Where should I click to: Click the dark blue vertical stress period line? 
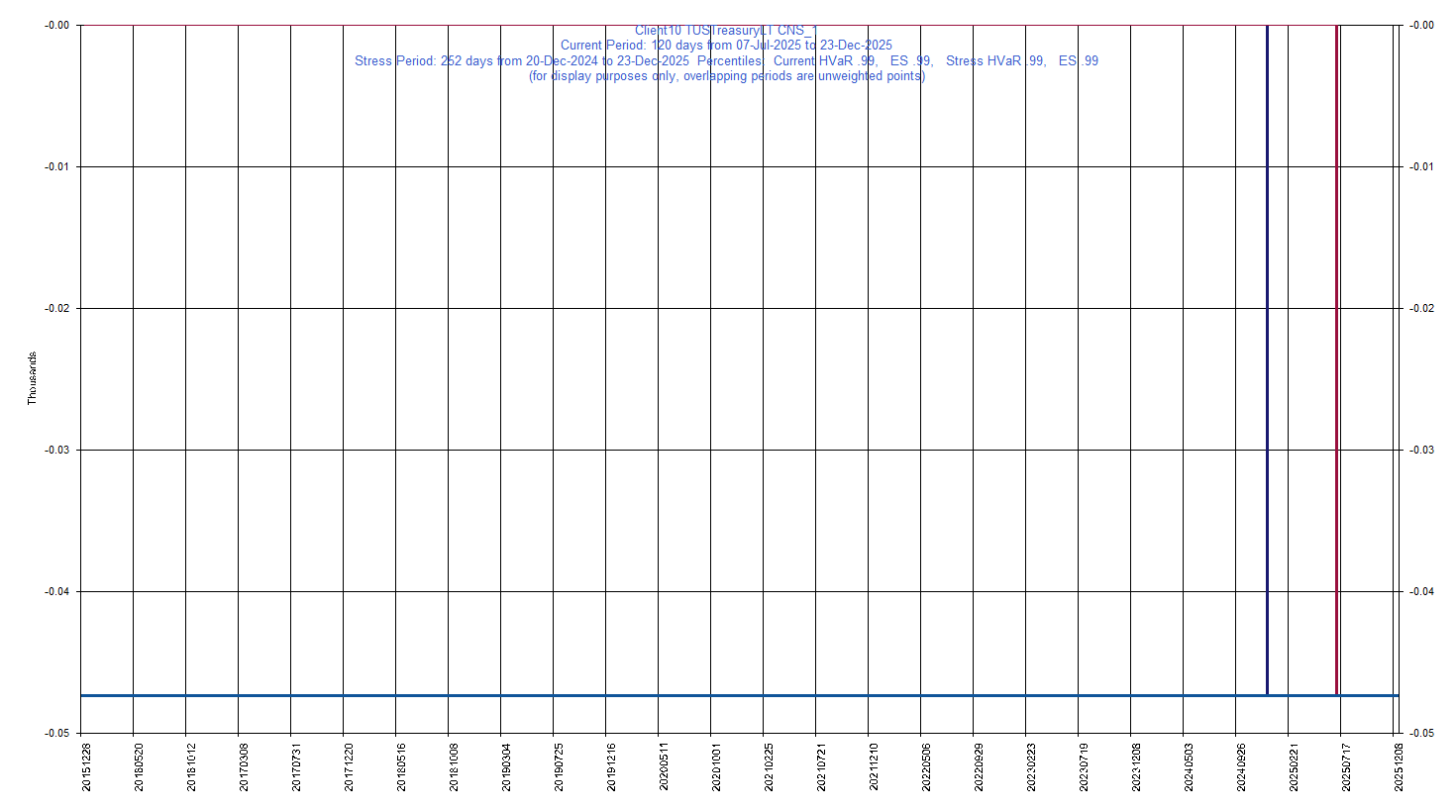(1267, 356)
